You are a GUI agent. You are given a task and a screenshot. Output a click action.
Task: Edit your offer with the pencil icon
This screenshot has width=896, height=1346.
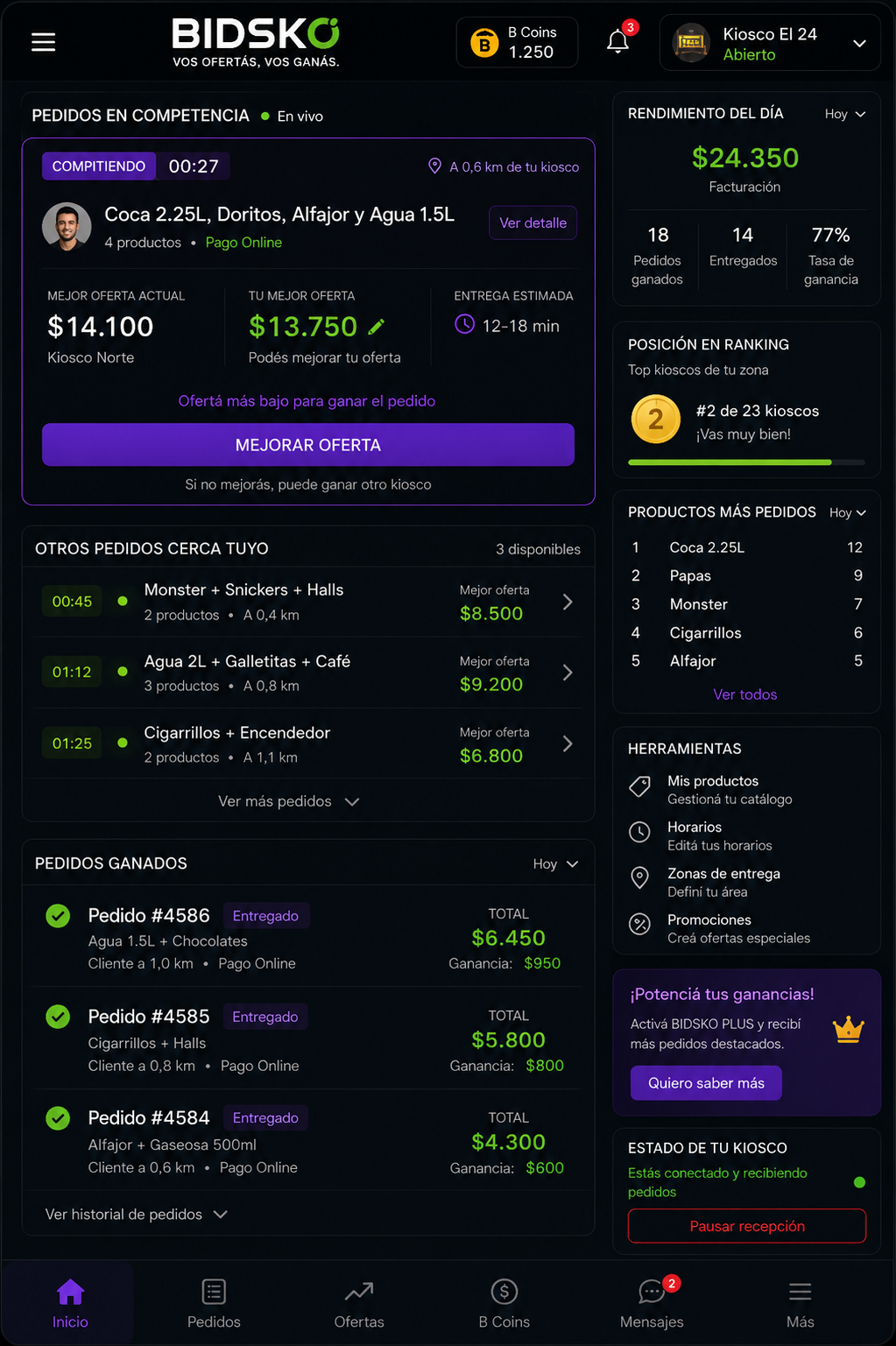(x=377, y=327)
